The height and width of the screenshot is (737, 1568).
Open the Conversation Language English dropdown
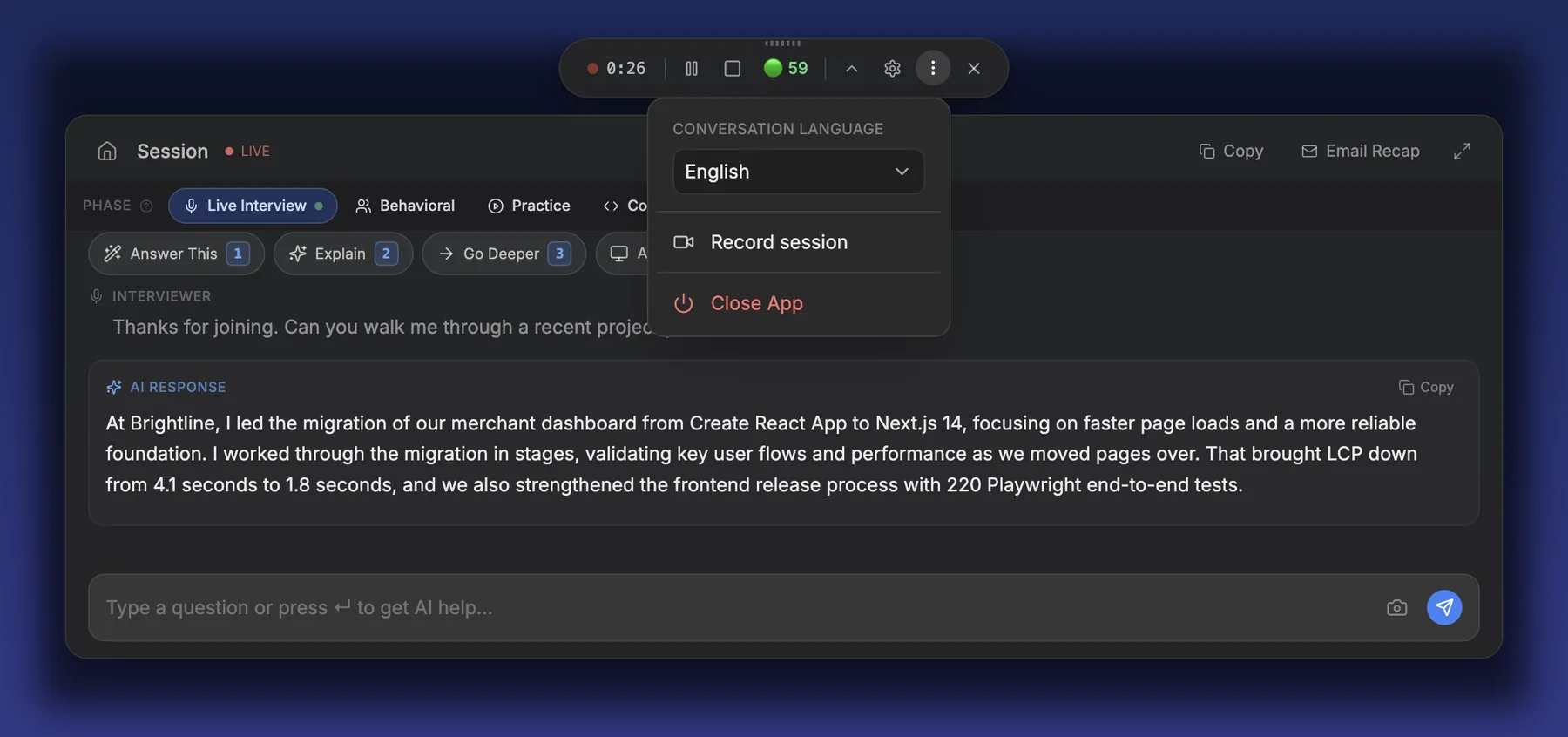coord(798,172)
